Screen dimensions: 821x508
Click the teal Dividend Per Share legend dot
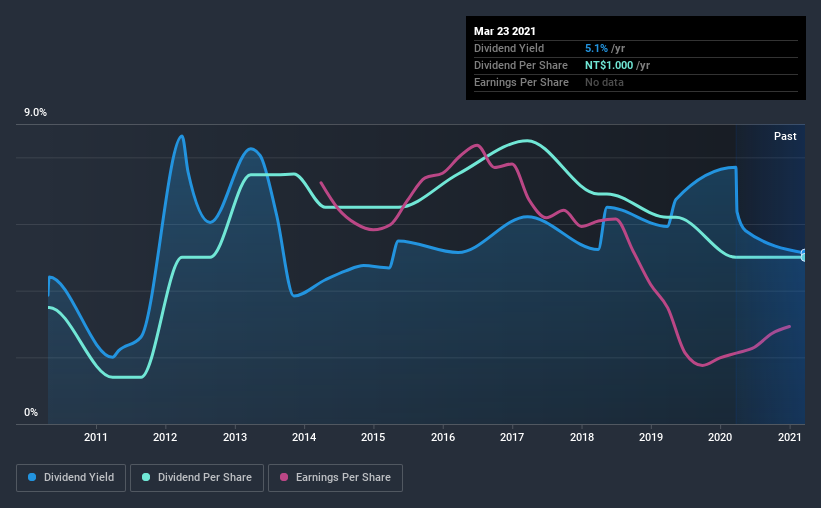tap(153, 478)
